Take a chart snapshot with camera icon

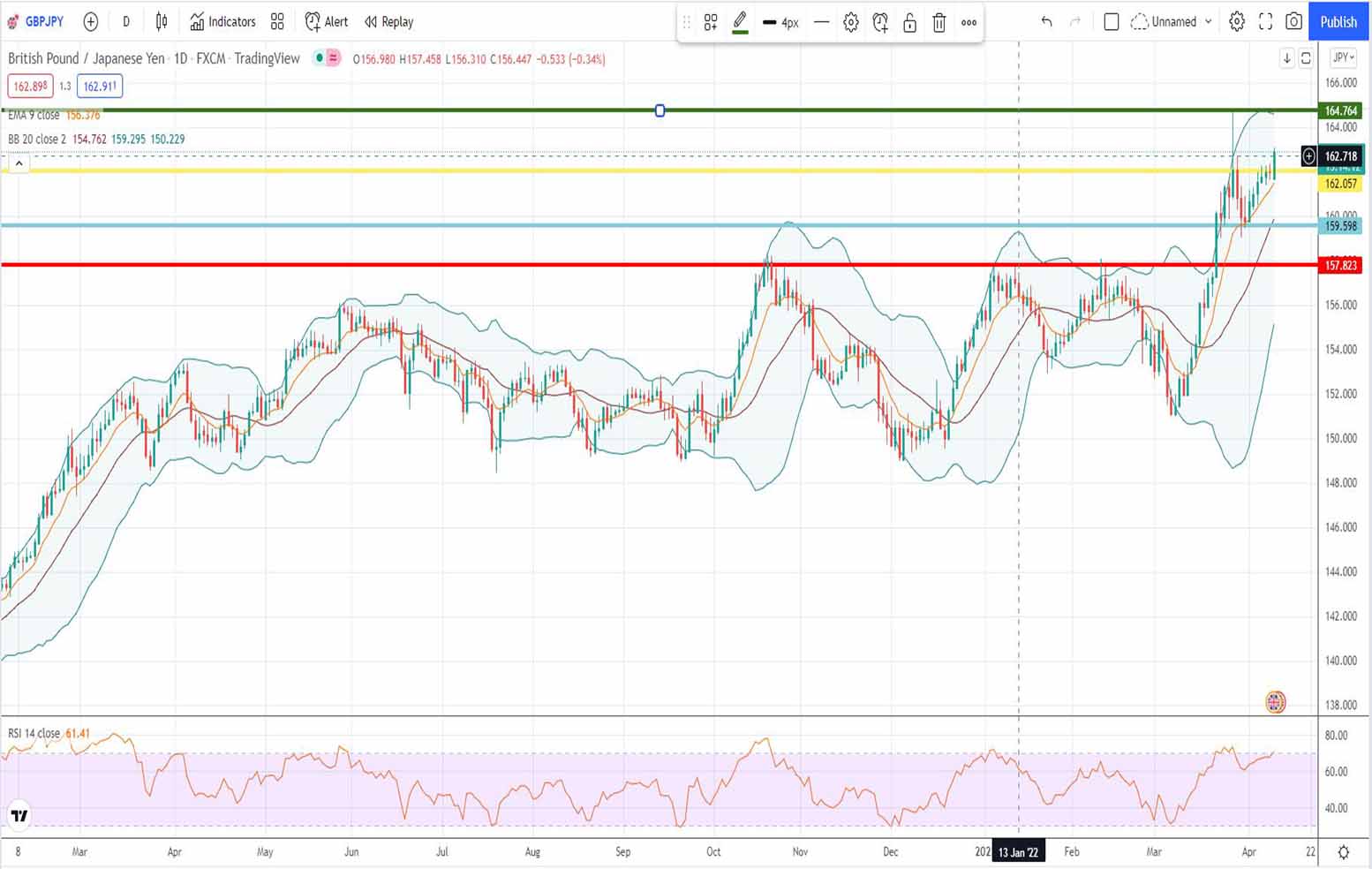(1293, 22)
